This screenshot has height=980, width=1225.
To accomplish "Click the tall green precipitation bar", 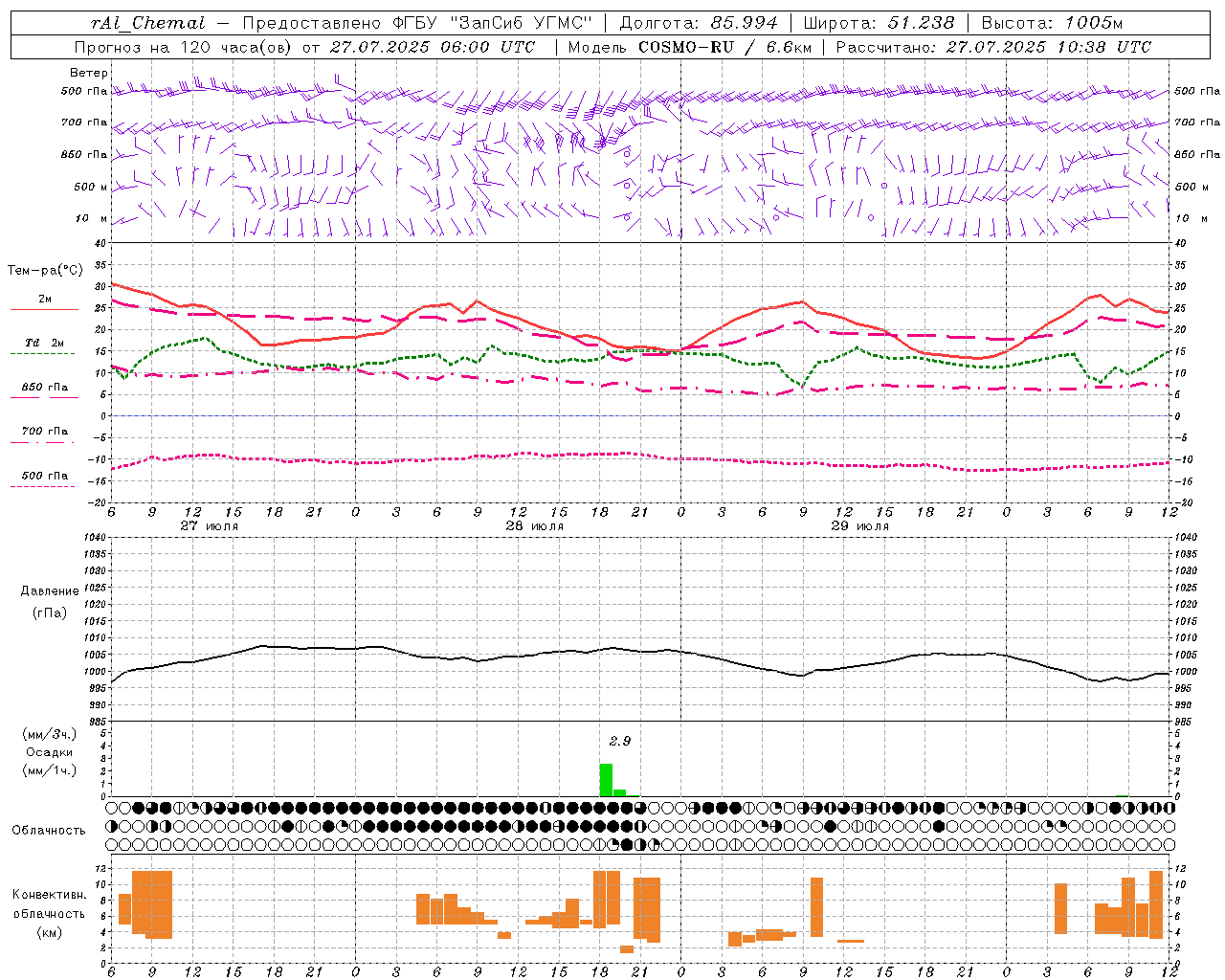I will (606, 780).
